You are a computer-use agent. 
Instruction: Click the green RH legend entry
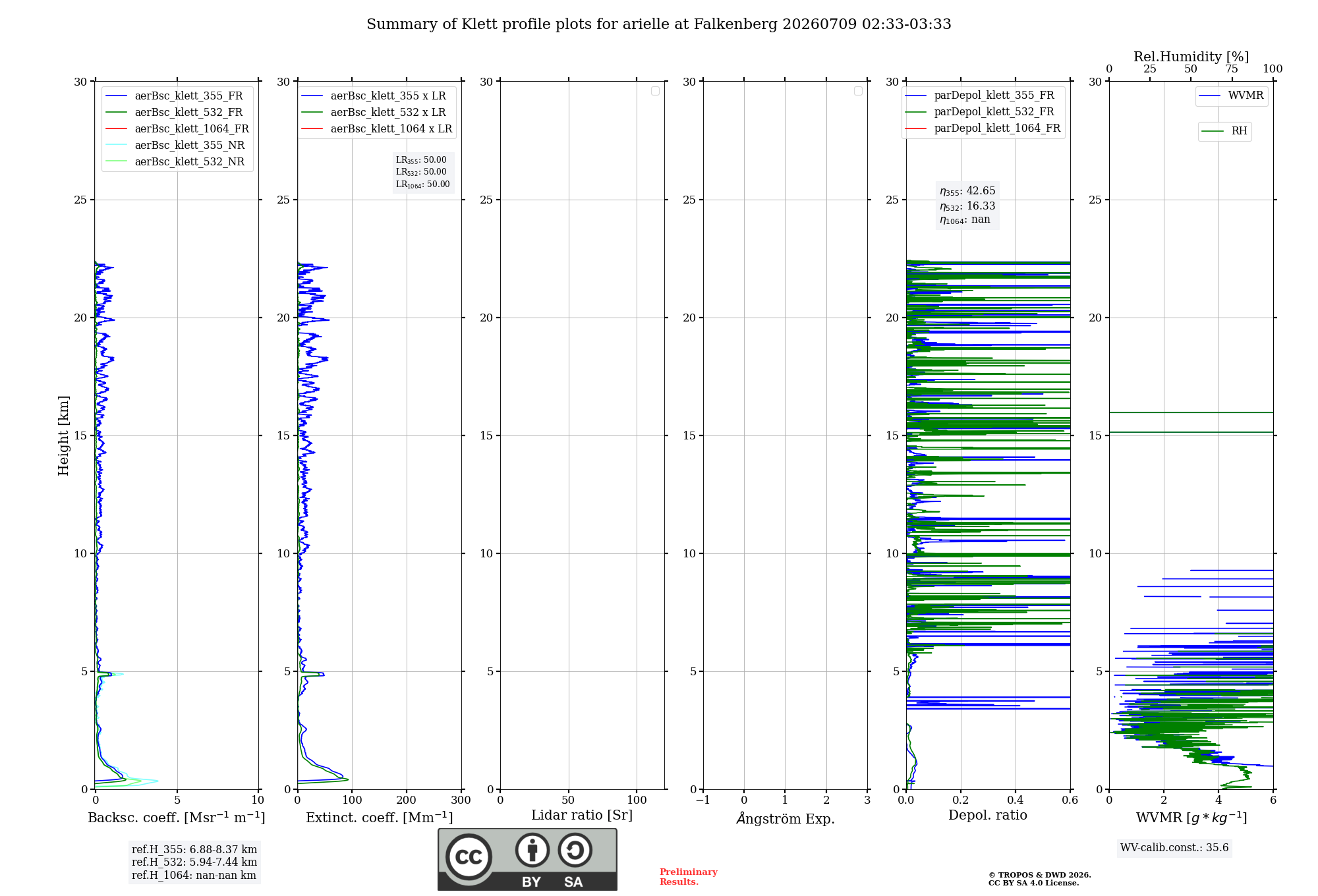pyautogui.click(x=1224, y=131)
